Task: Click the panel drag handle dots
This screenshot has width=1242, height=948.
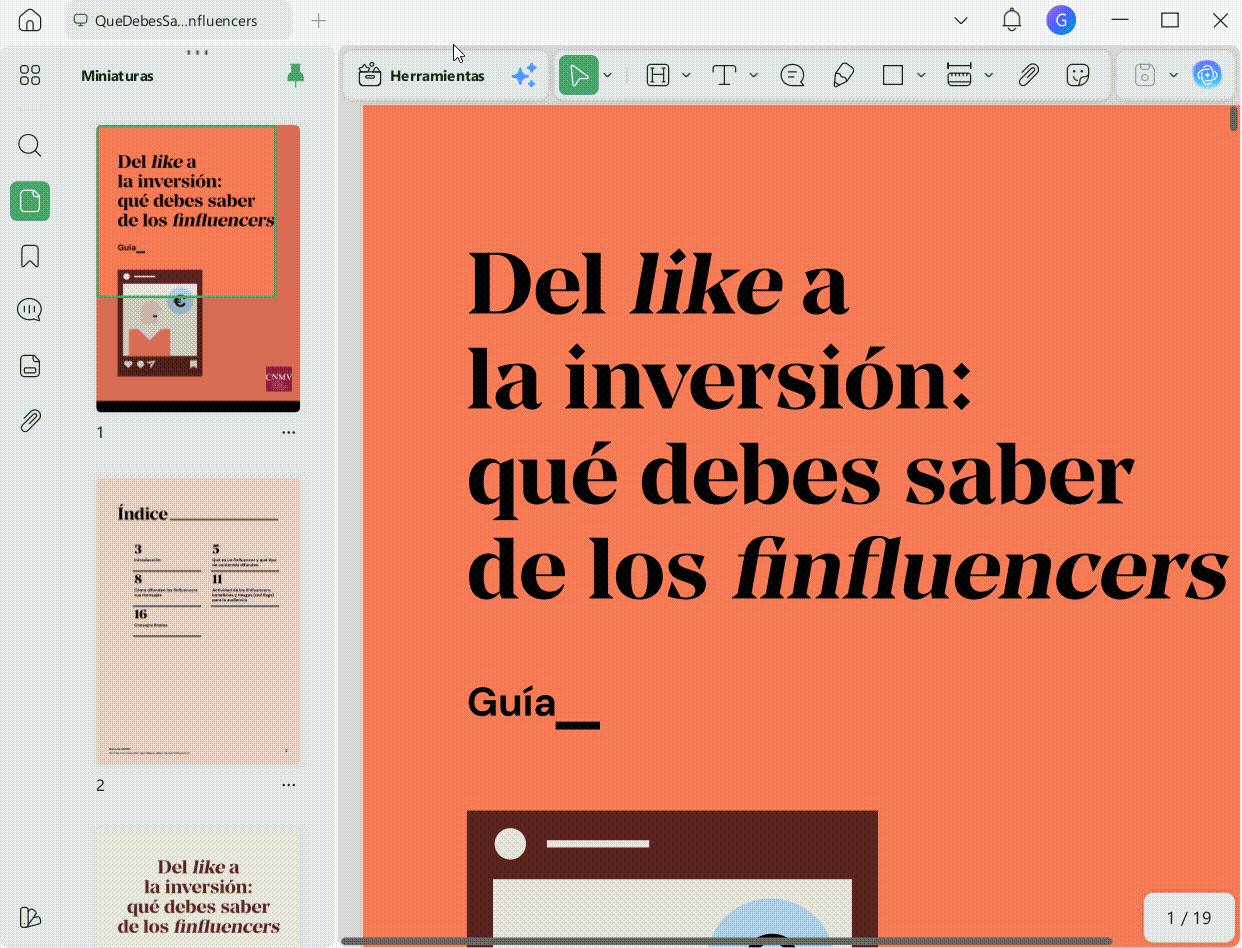Action: [197, 51]
